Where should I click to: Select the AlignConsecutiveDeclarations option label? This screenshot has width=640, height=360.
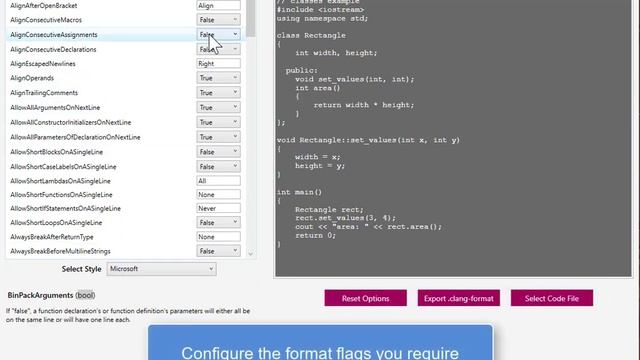[x=53, y=49]
